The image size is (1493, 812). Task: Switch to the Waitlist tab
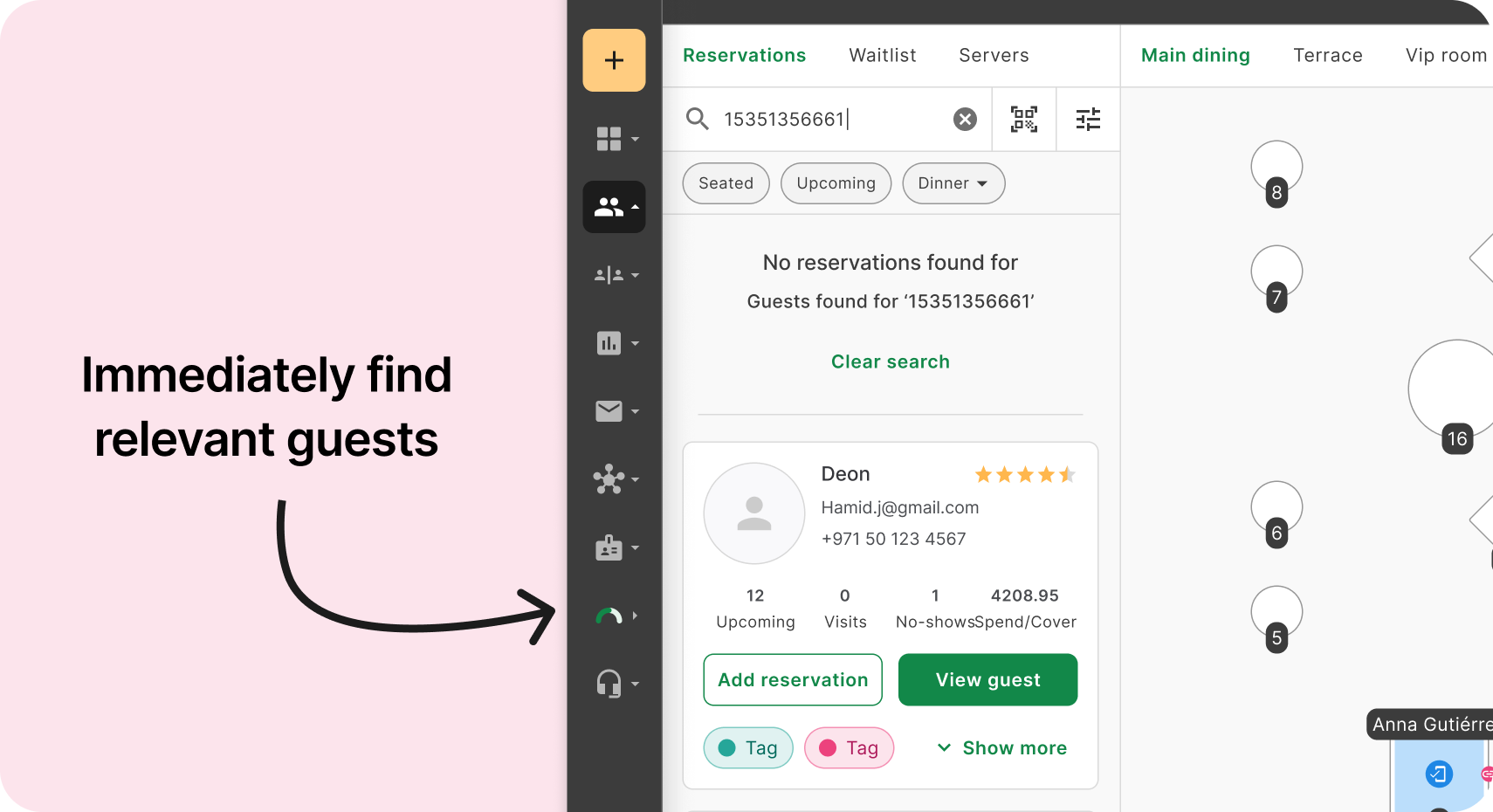[x=882, y=55]
